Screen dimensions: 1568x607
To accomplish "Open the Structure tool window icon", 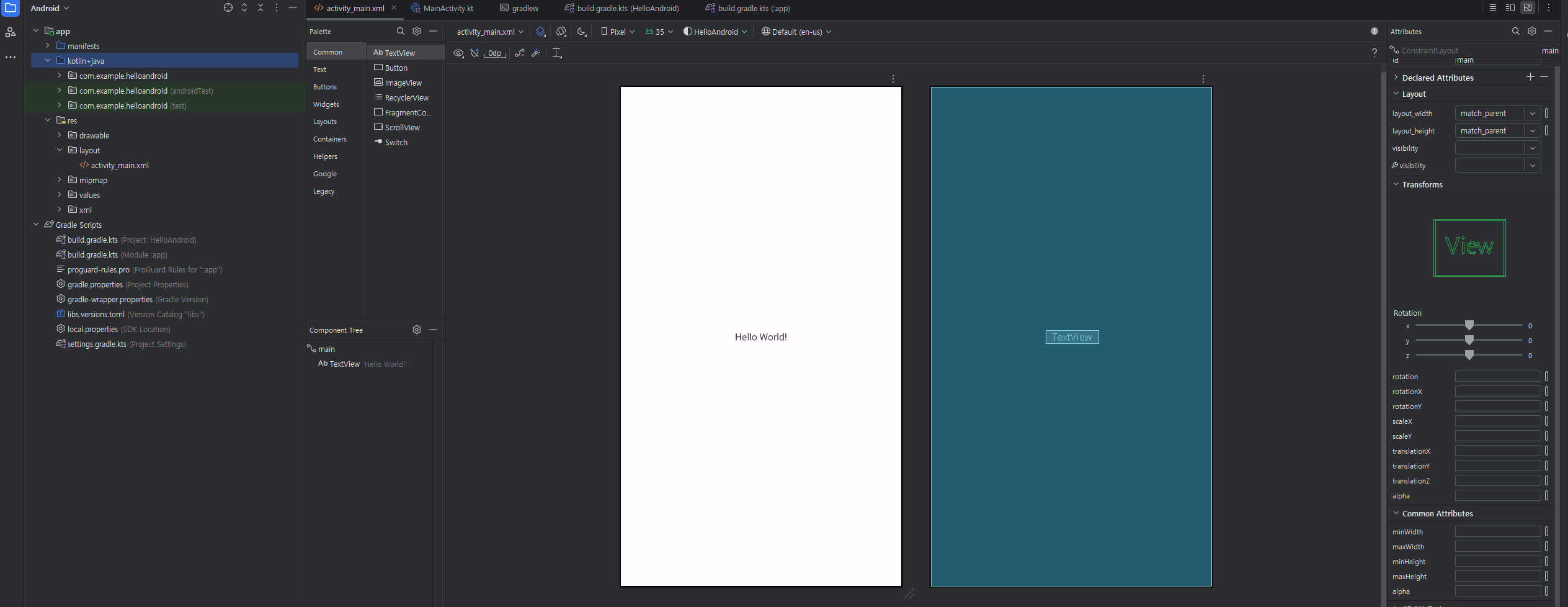I will pyautogui.click(x=11, y=32).
